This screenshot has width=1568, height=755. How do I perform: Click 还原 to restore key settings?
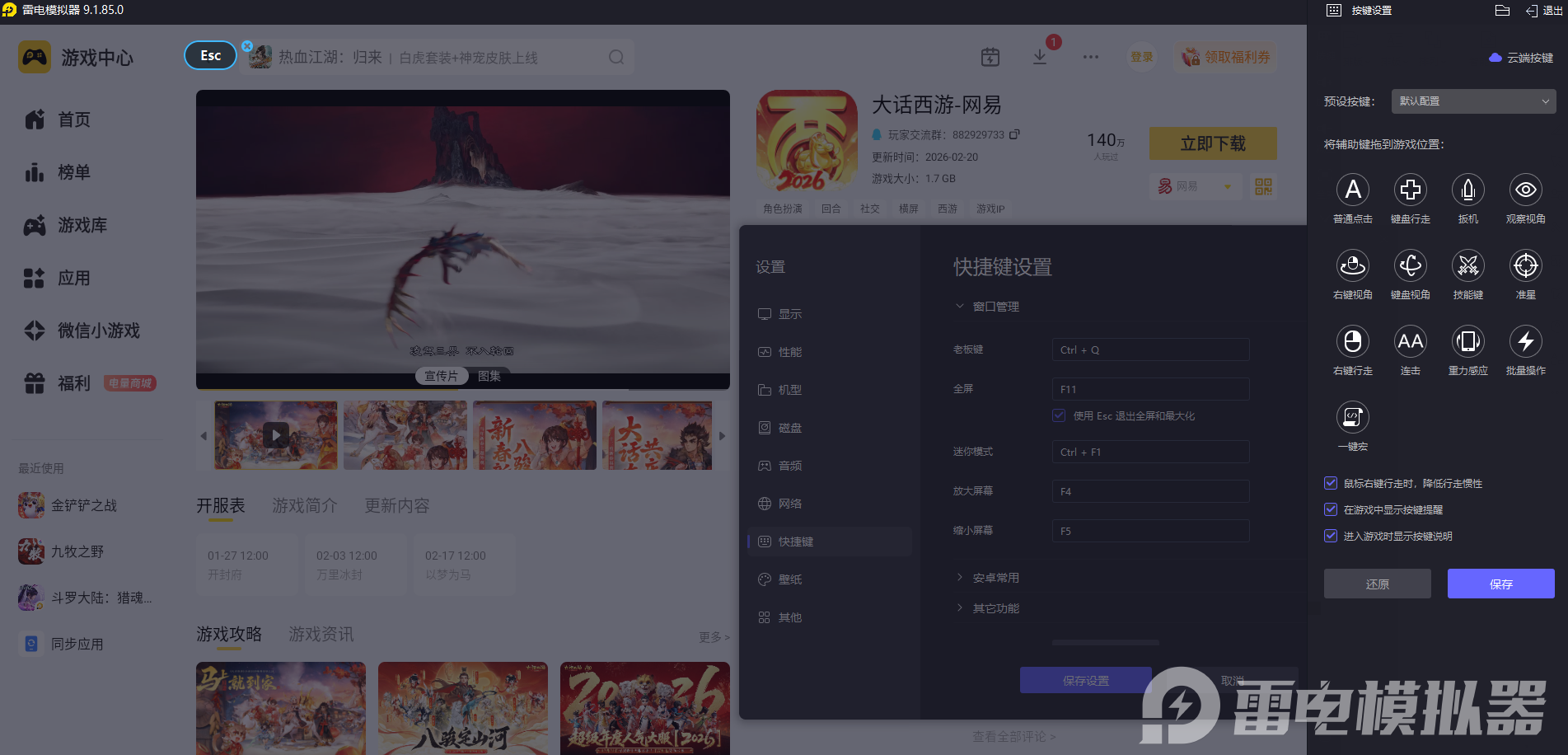(x=1377, y=584)
